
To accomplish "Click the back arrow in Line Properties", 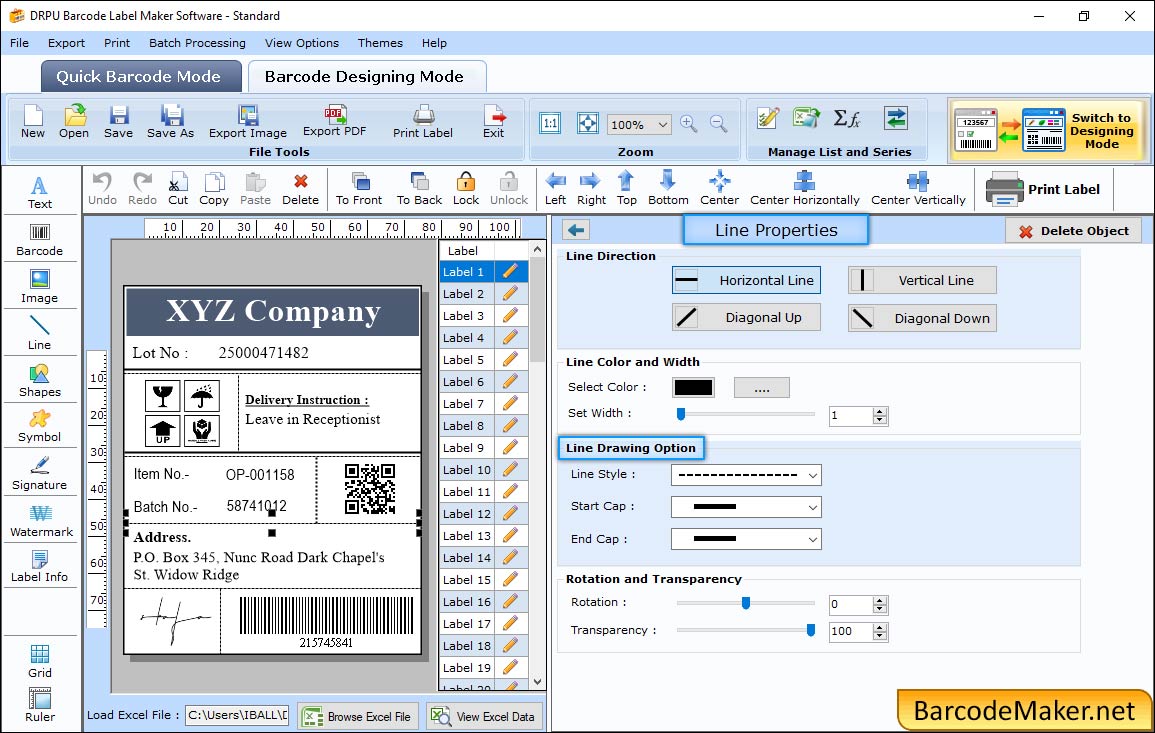I will click(x=577, y=231).
